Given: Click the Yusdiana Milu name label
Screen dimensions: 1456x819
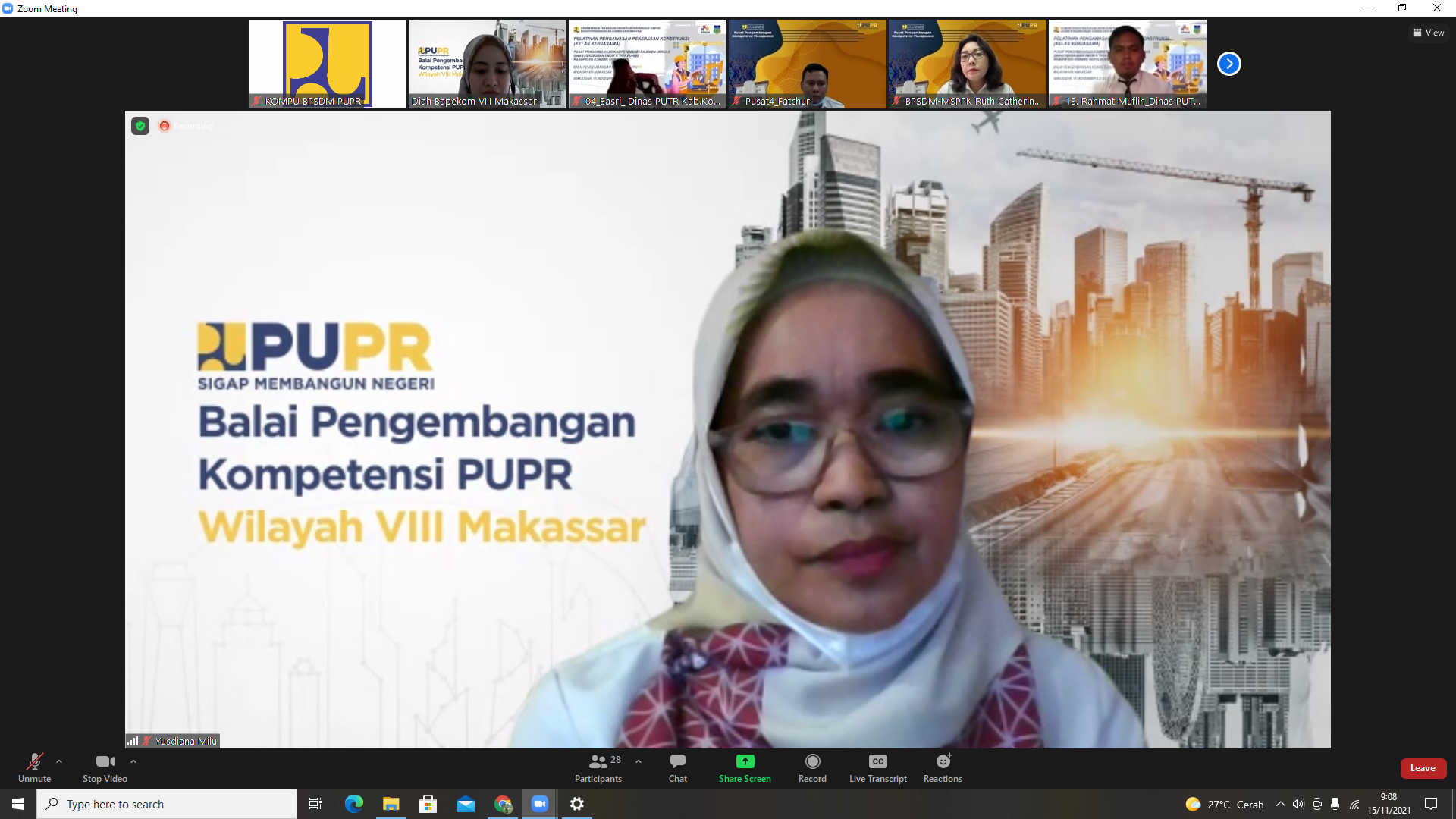Looking at the screenshot, I should point(186,741).
